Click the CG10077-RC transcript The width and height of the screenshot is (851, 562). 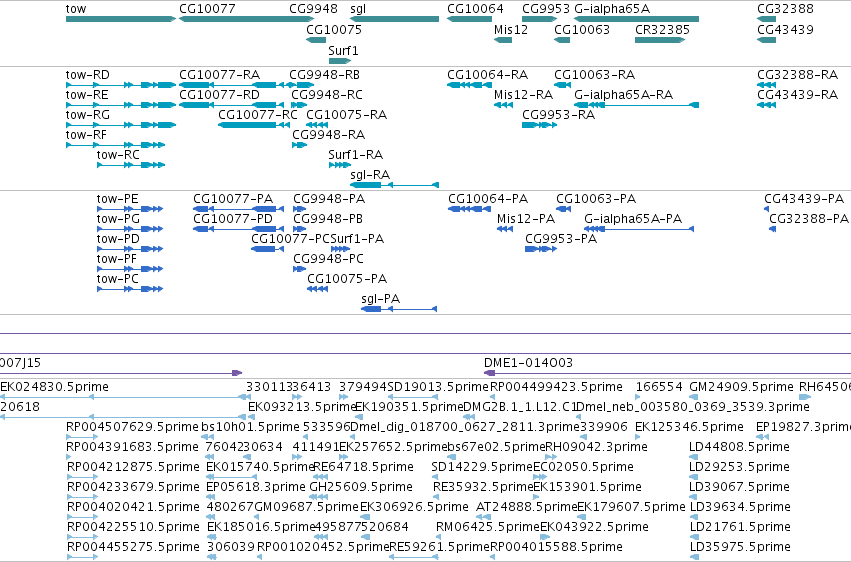click(253, 125)
